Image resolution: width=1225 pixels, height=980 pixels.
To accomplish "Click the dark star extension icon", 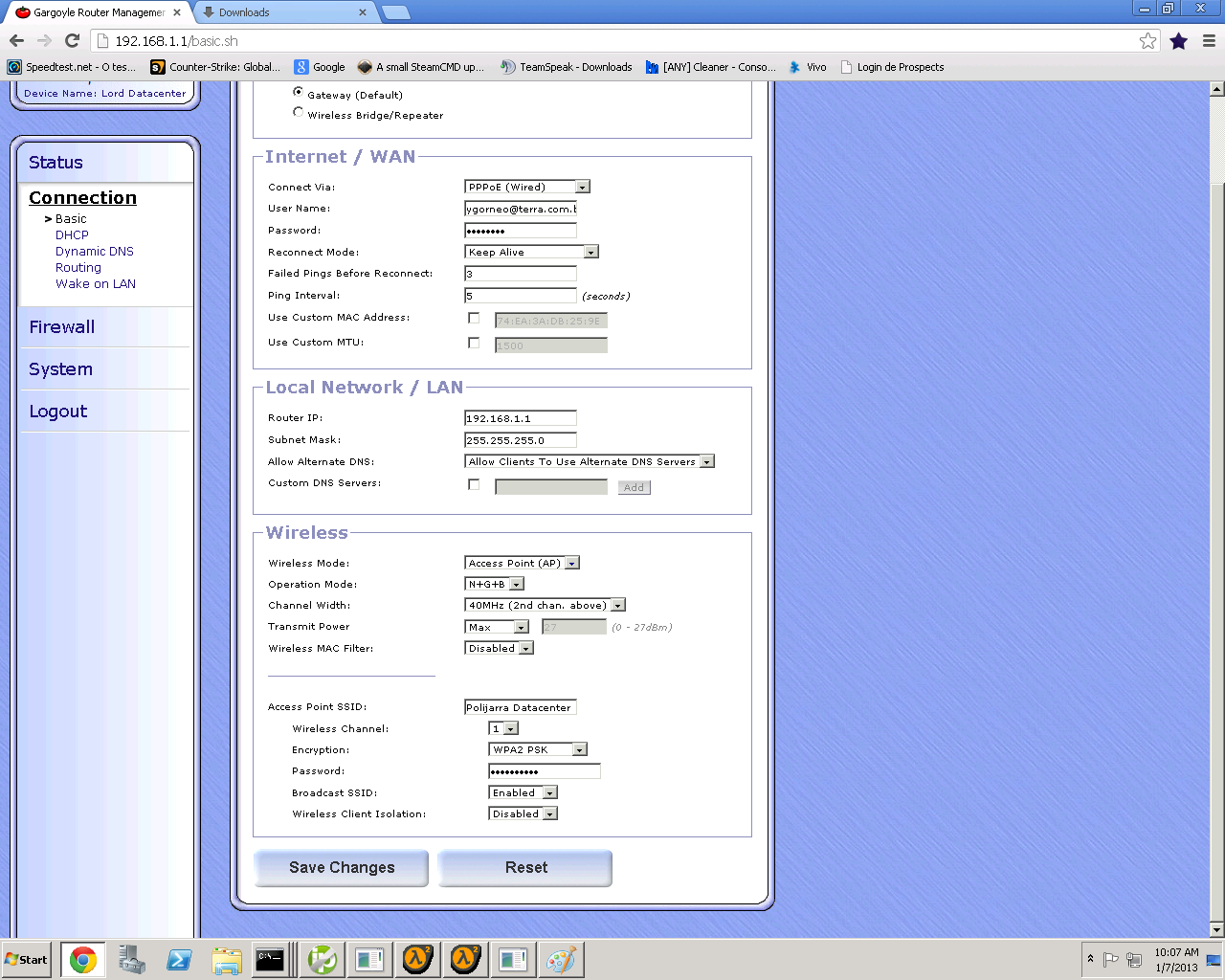I will (x=1179, y=40).
